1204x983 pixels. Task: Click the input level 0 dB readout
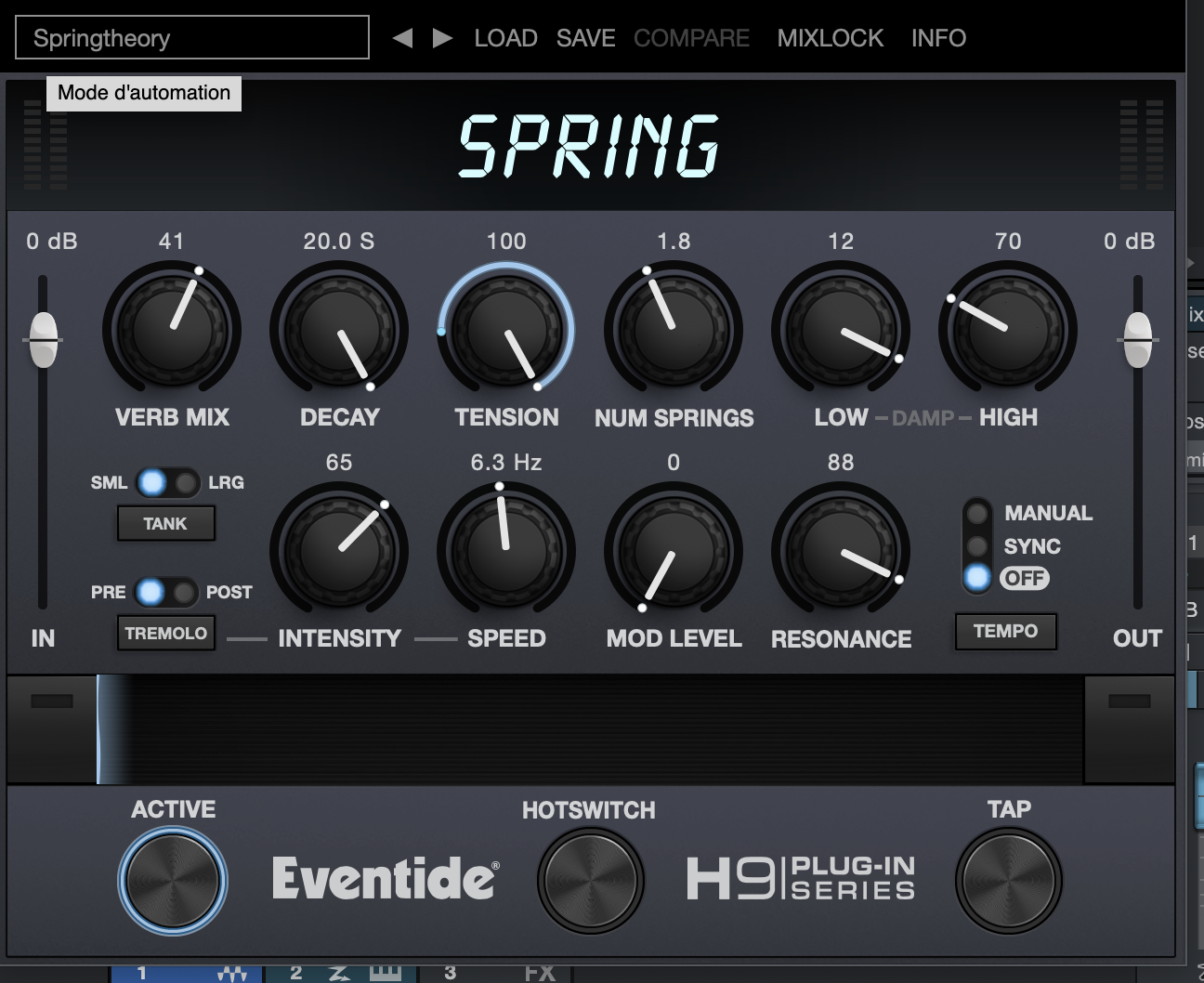tap(52, 242)
